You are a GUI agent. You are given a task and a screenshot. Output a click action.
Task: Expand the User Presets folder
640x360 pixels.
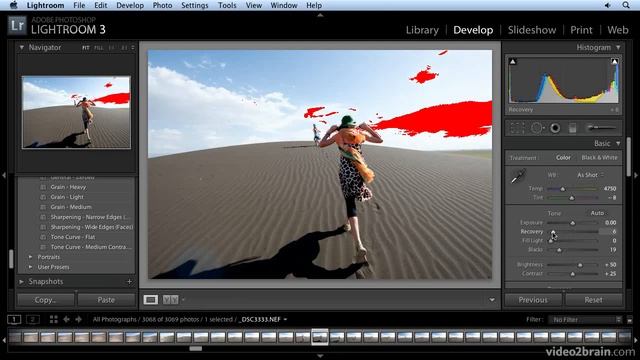[x=31, y=267]
